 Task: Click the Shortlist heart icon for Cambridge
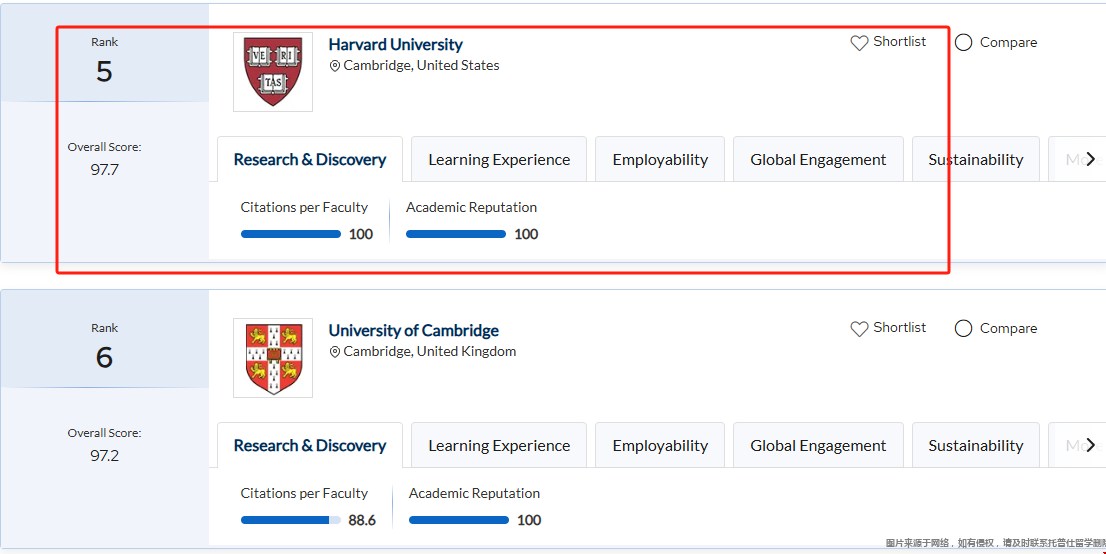[859, 329]
